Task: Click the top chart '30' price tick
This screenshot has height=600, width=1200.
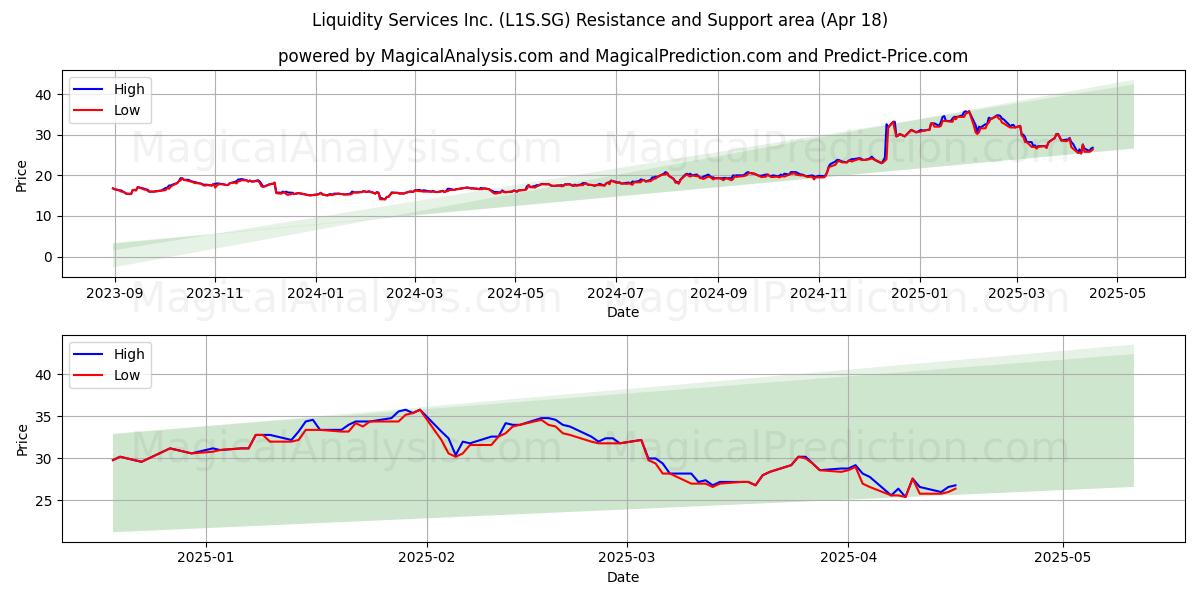Action: coord(46,135)
